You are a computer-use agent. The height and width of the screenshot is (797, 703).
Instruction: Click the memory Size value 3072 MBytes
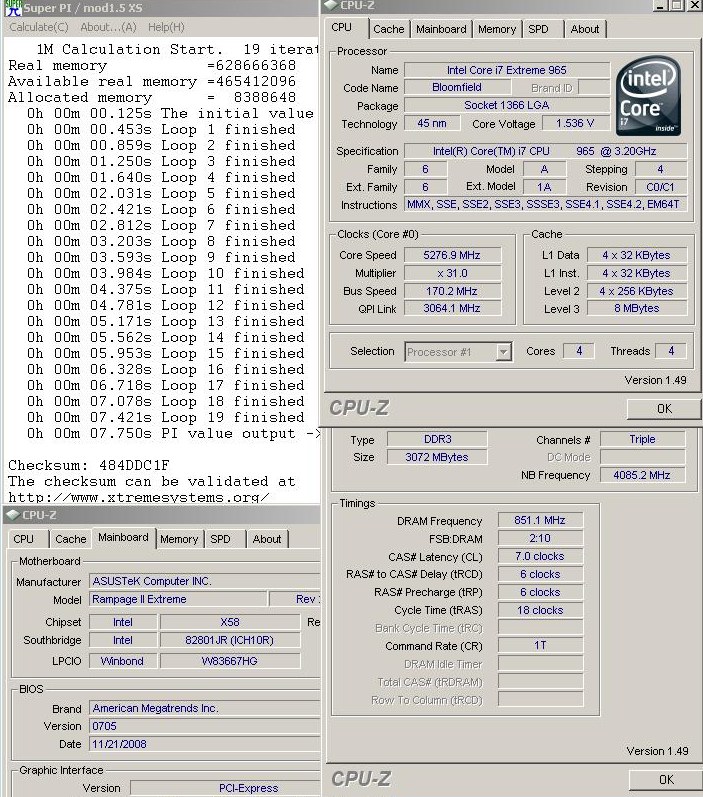(437, 457)
